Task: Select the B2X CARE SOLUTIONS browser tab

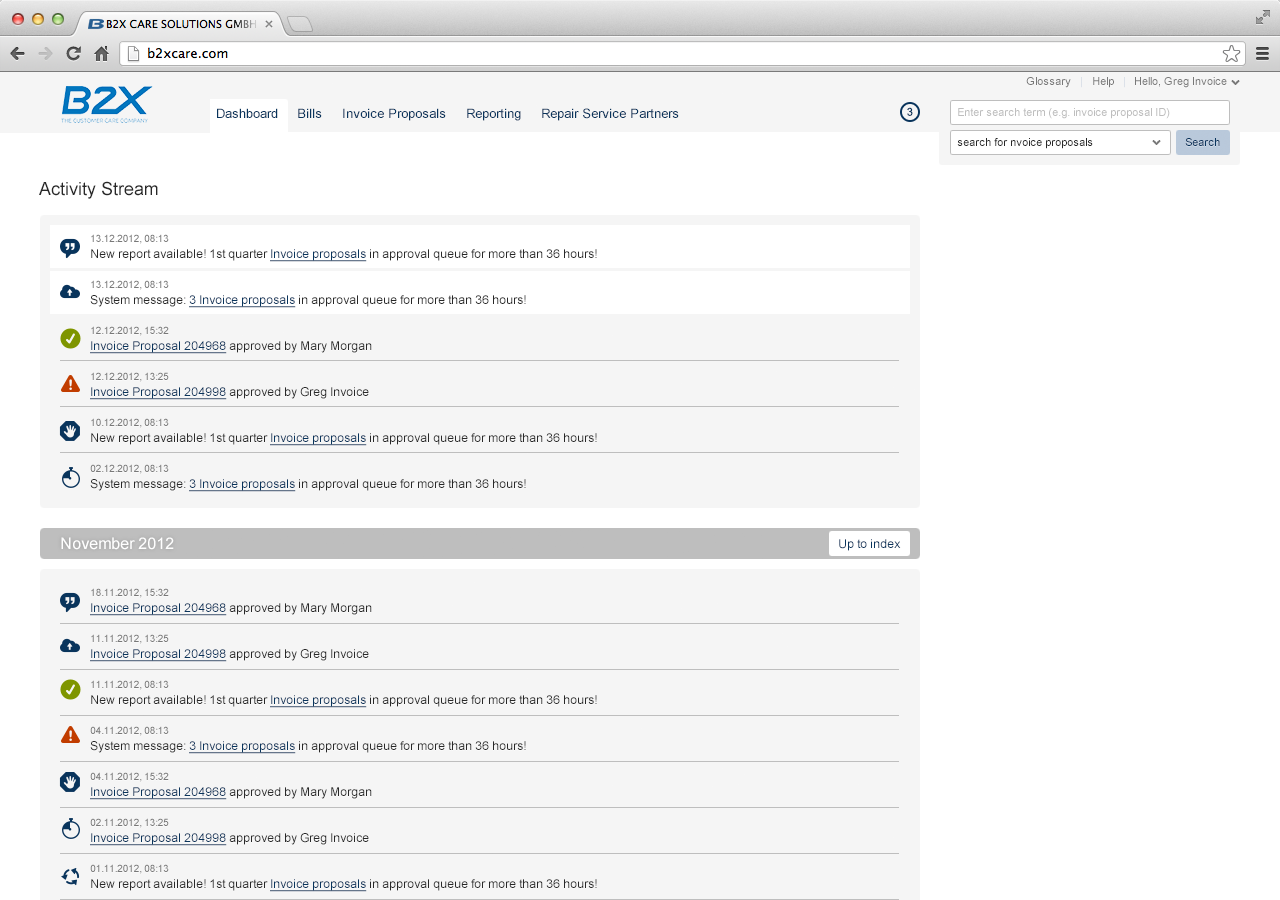Action: click(180, 24)
